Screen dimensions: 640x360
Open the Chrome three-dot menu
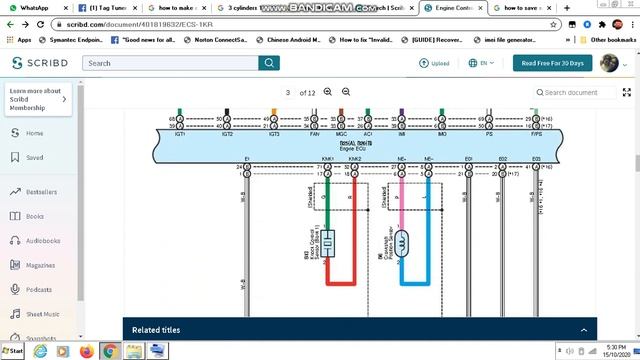click(632, 24)
